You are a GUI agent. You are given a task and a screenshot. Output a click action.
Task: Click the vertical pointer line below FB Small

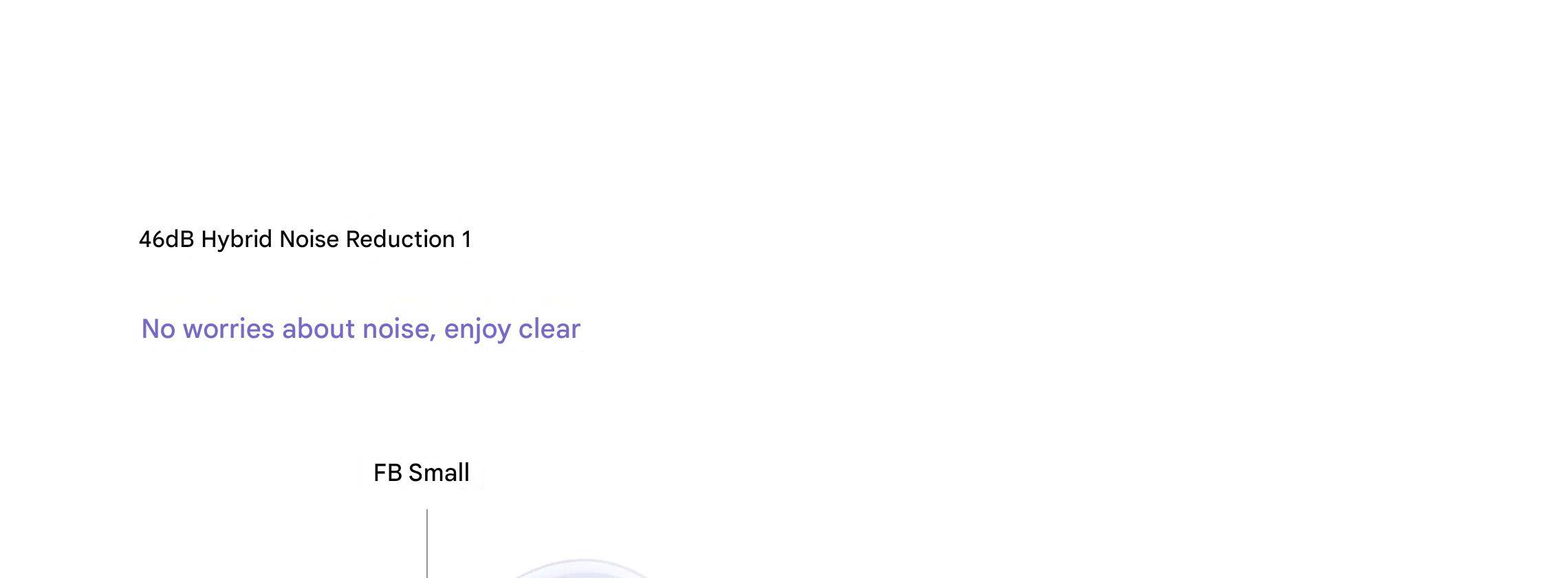[427, 544]
